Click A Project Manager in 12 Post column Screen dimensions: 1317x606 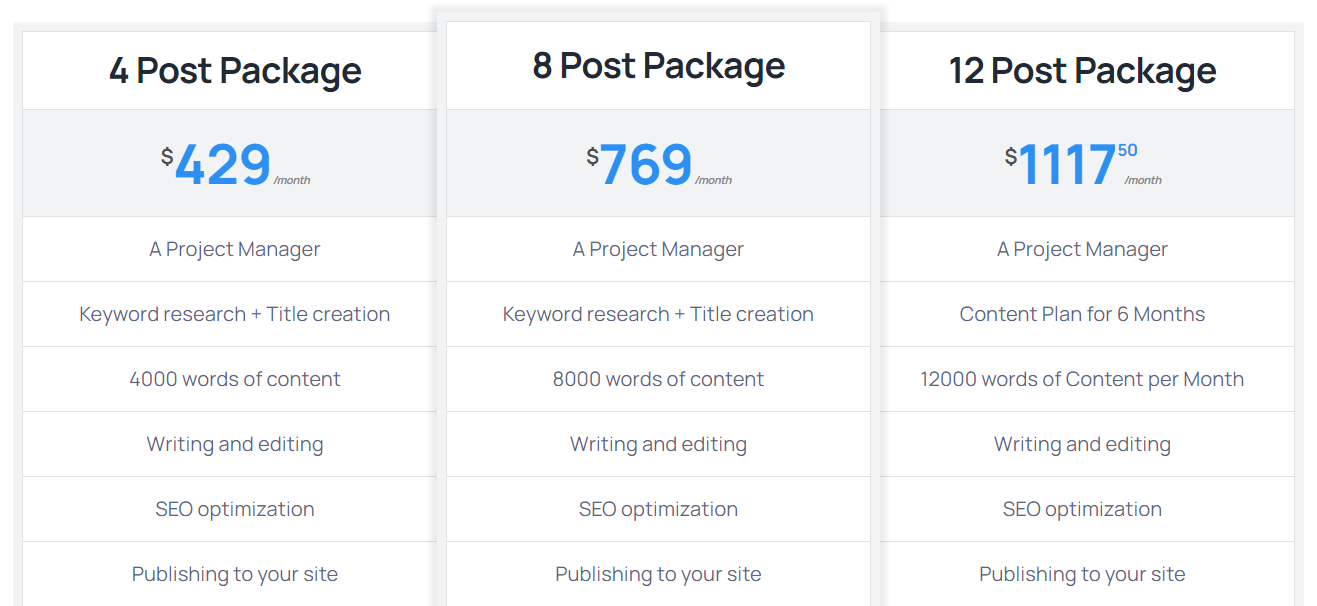(1082, 249)
